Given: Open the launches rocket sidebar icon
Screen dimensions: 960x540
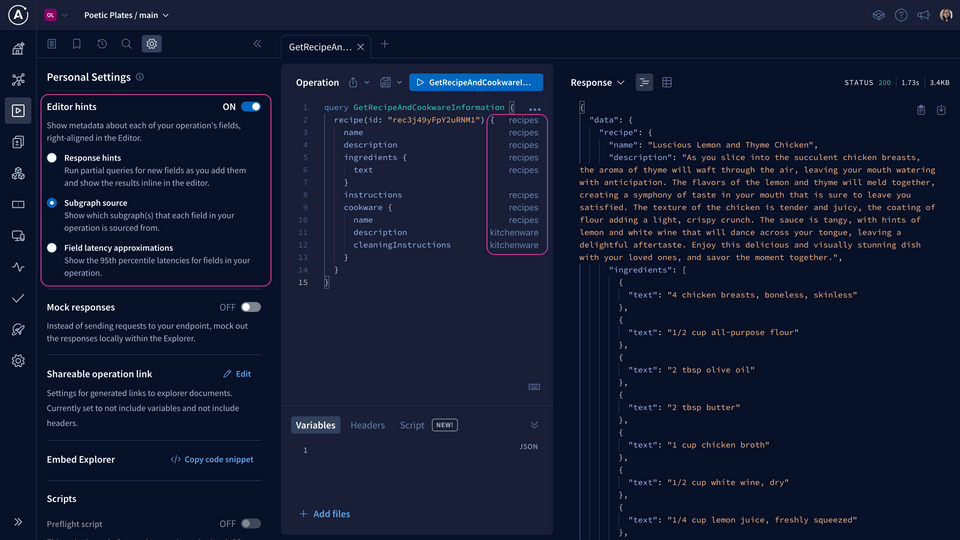Looking at the screenshot, I should (18, 329).
